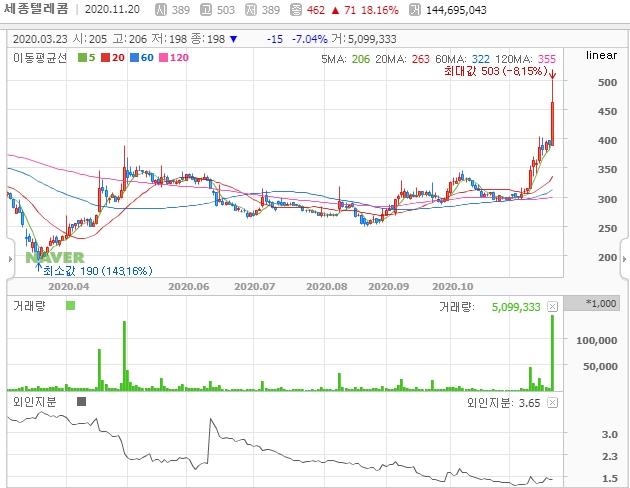This screenshot has width=630, height=488.
Task: Toggle the linear scale label
Action: (601, 55)
